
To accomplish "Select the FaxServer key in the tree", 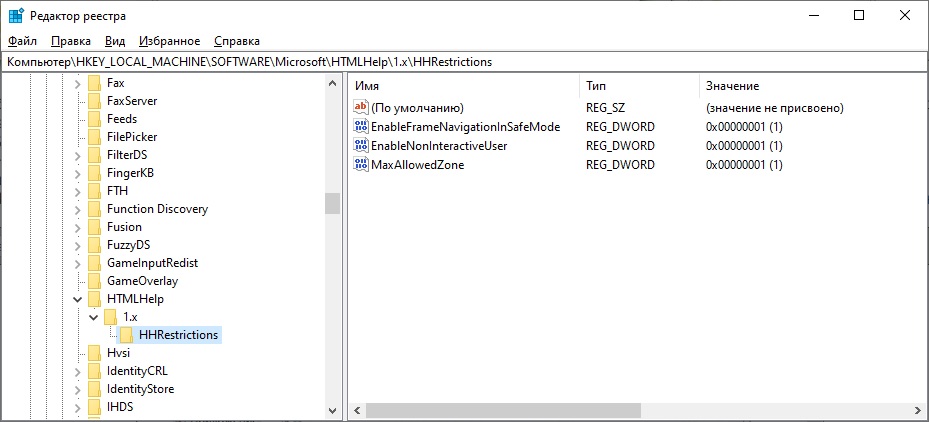I will pos(131,101).
